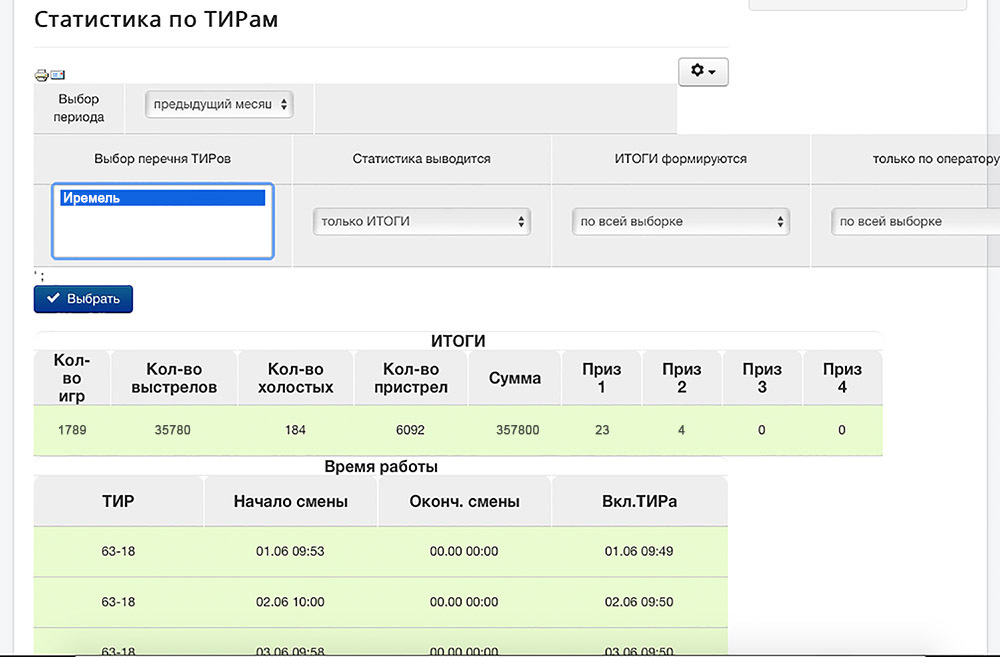Click 'Приз 4' column header

tap(842, 378)
